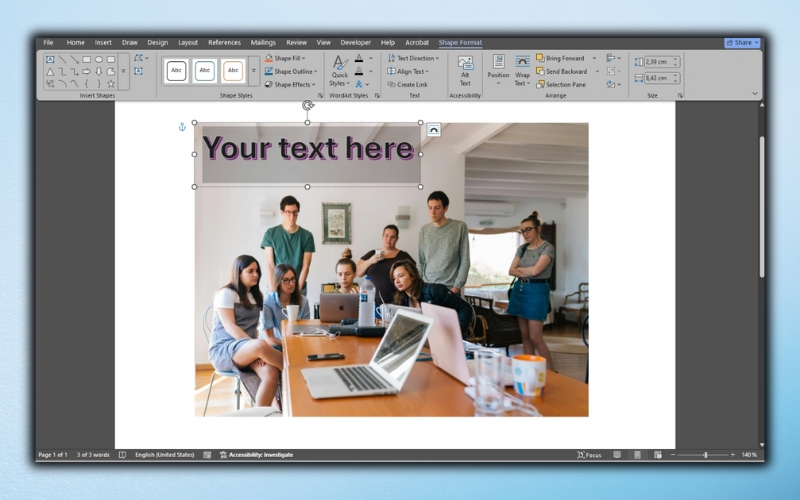Click Create Link for the text box
The image size is (800, 500).
coord(407,85)
